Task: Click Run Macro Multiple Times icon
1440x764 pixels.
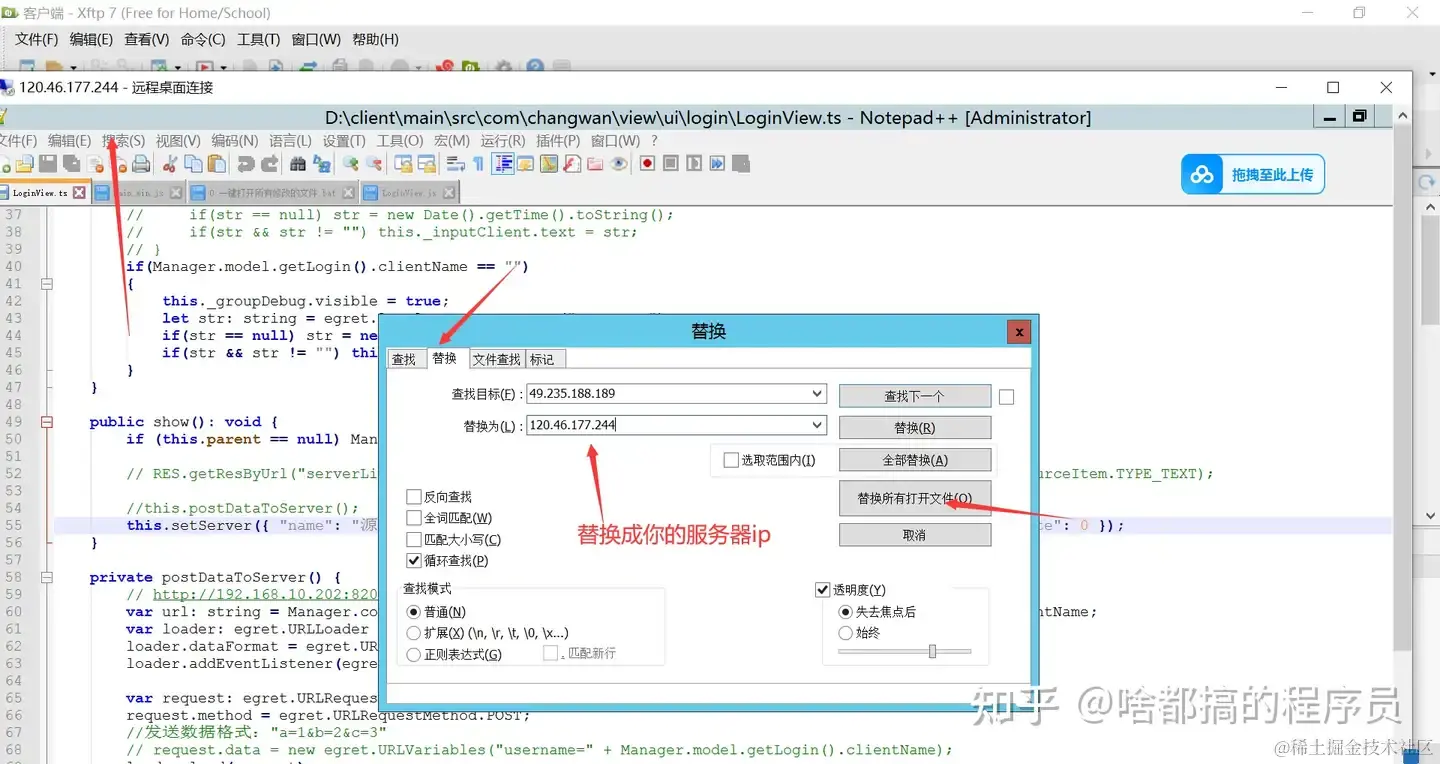Action: [717, 164]
